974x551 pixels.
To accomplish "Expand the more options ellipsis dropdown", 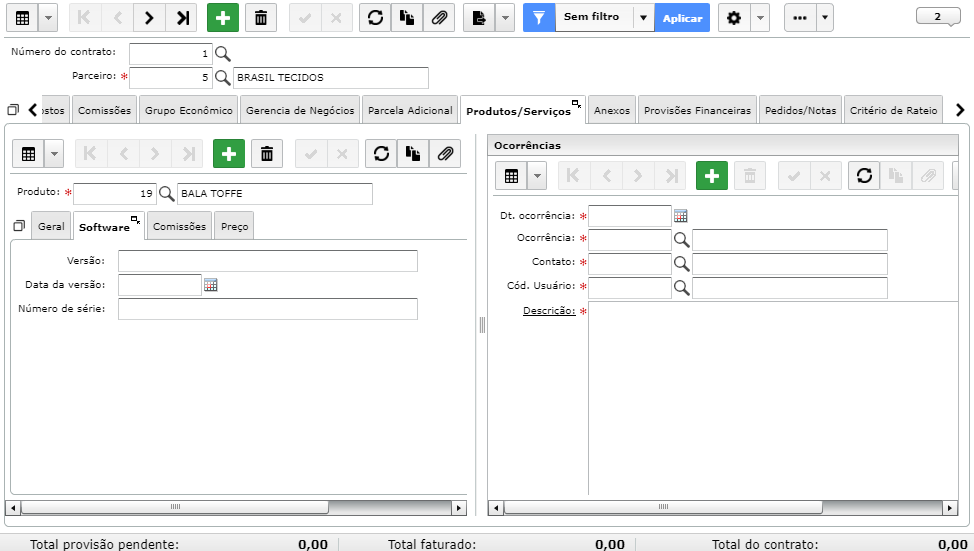I will click(x=825, y=18).
